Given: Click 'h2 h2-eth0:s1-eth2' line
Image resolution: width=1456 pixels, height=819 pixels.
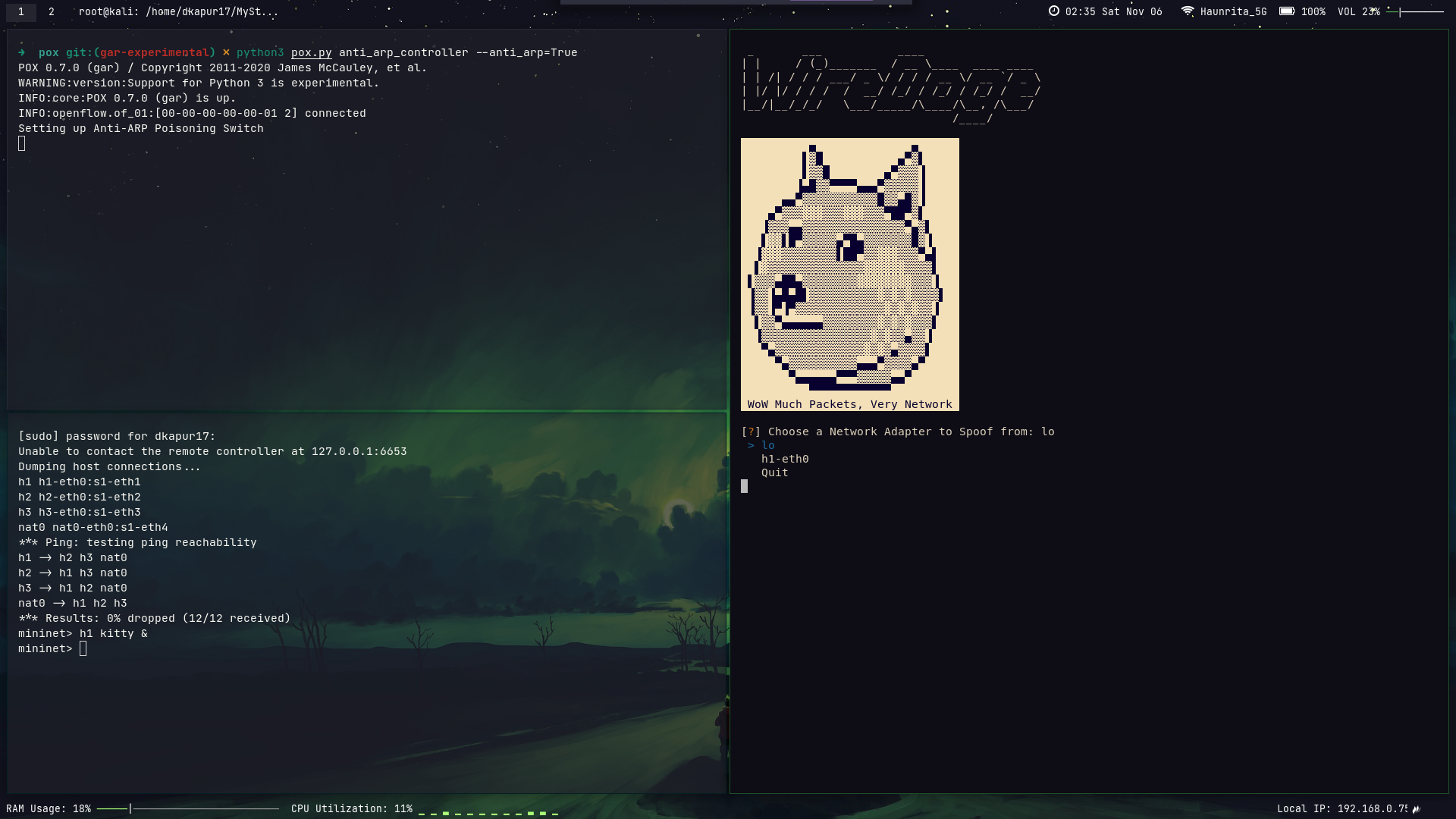Looking at the screenshot, I should tap(80, 497).
